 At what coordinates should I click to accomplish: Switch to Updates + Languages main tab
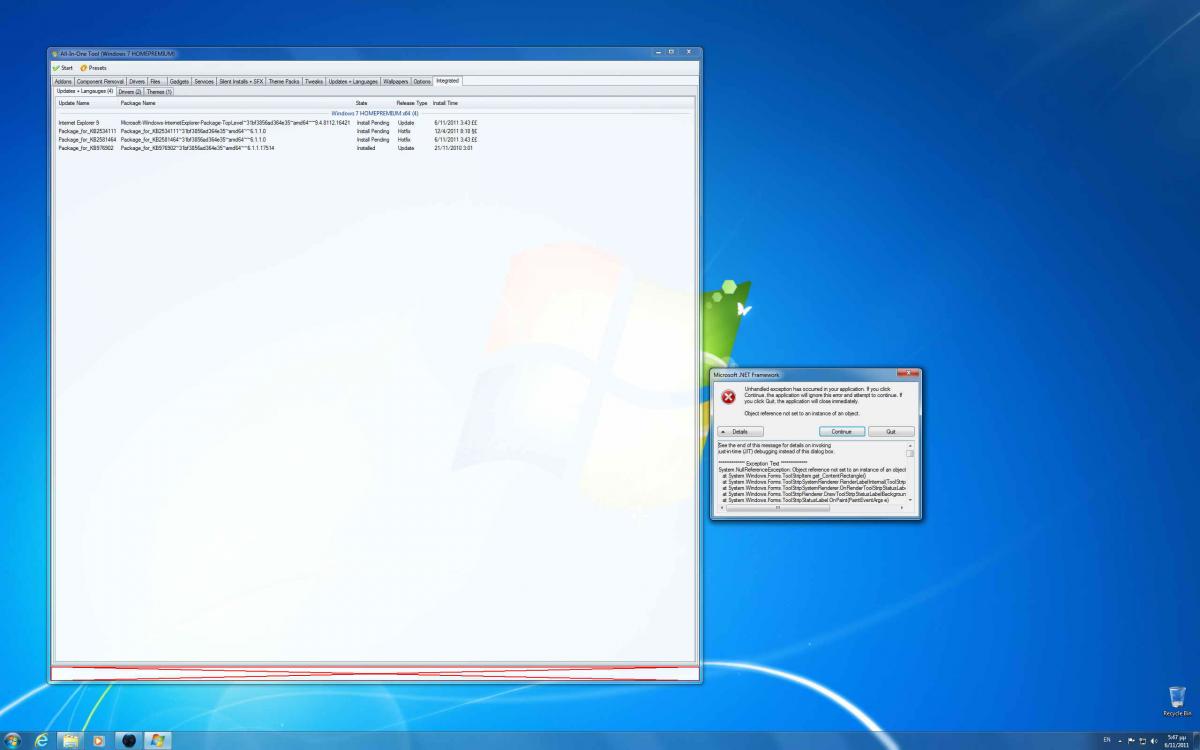pyautogui.click(x=354, y=81)
